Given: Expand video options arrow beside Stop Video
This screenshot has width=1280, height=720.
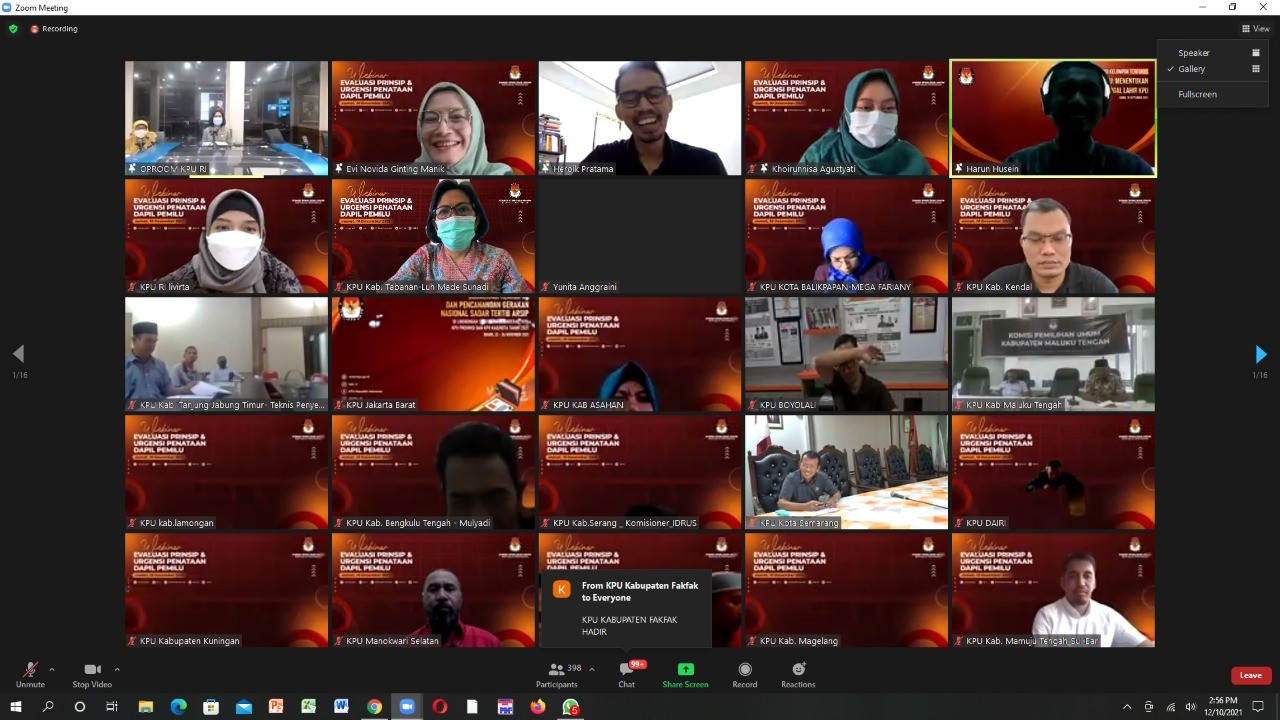Looking at the screenshot, I should point(117,669).
